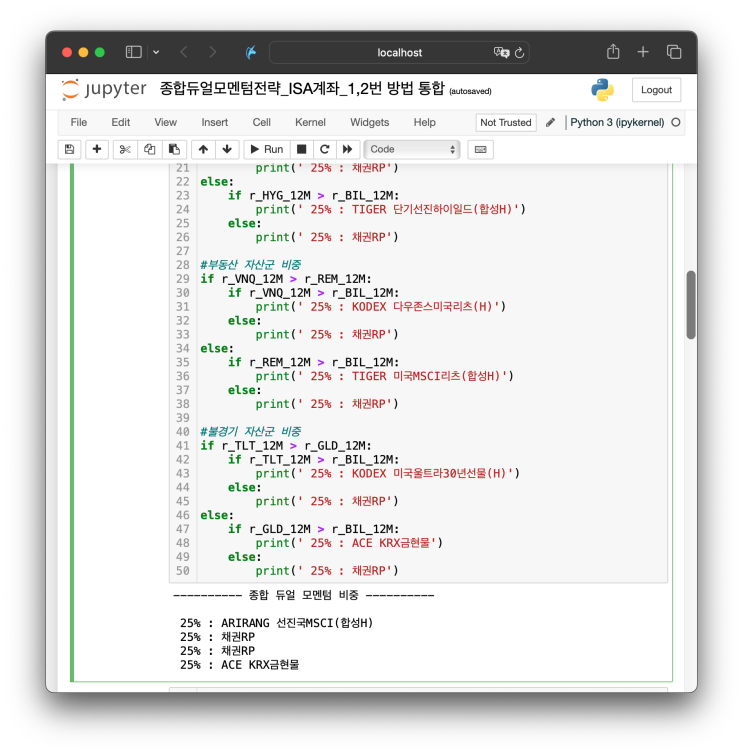Restart kernel and run all cells
The width and height of the screenshot is (743, 753).
347,149
